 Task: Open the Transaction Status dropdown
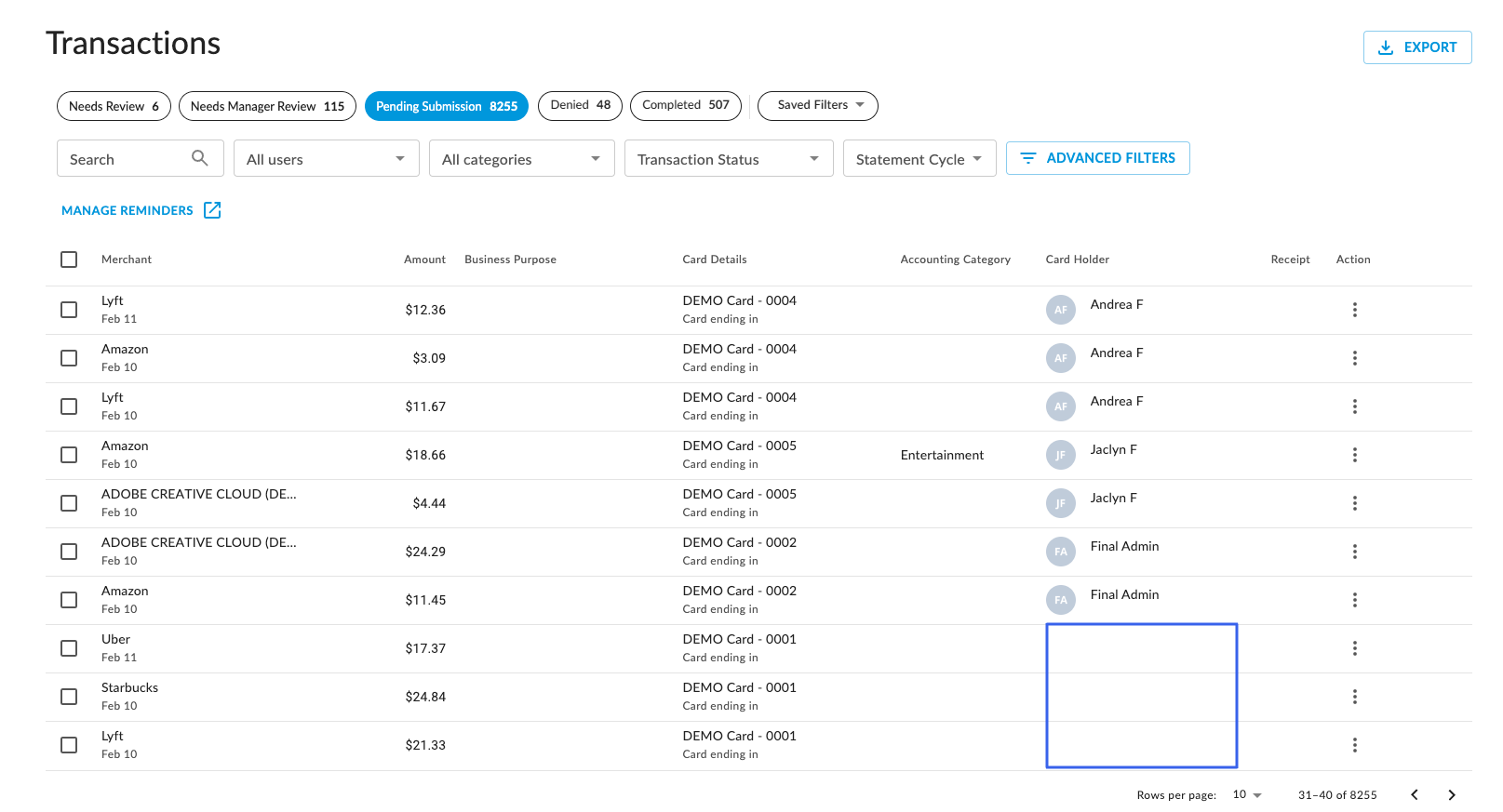[x=728, y=159]
